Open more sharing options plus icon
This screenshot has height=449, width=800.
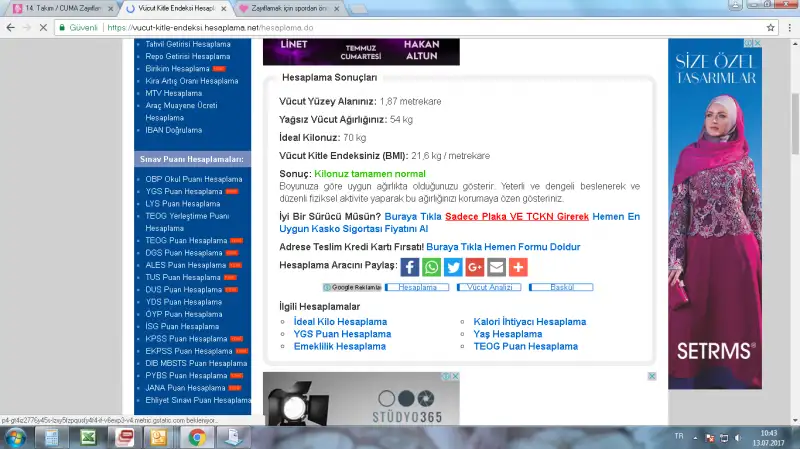[x=518, y=267]
